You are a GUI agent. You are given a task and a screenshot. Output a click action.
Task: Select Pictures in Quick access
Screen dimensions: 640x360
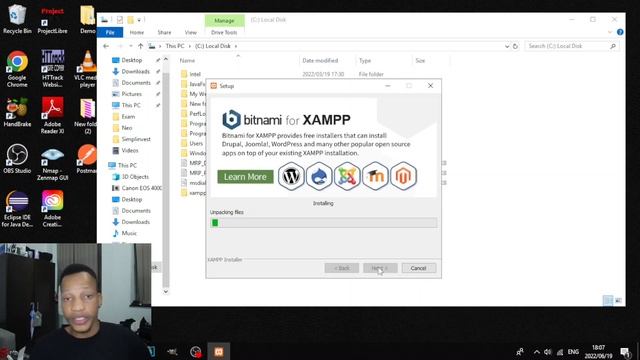[x=131, y=94]
